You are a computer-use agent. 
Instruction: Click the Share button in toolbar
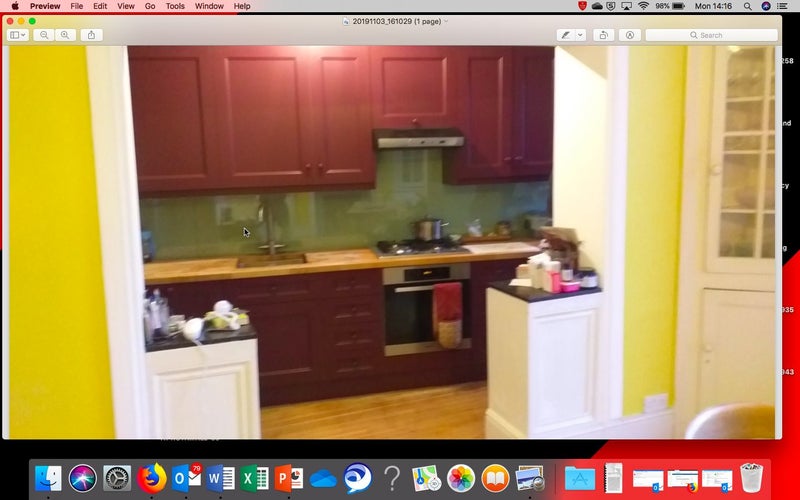[x=91, y=35]
